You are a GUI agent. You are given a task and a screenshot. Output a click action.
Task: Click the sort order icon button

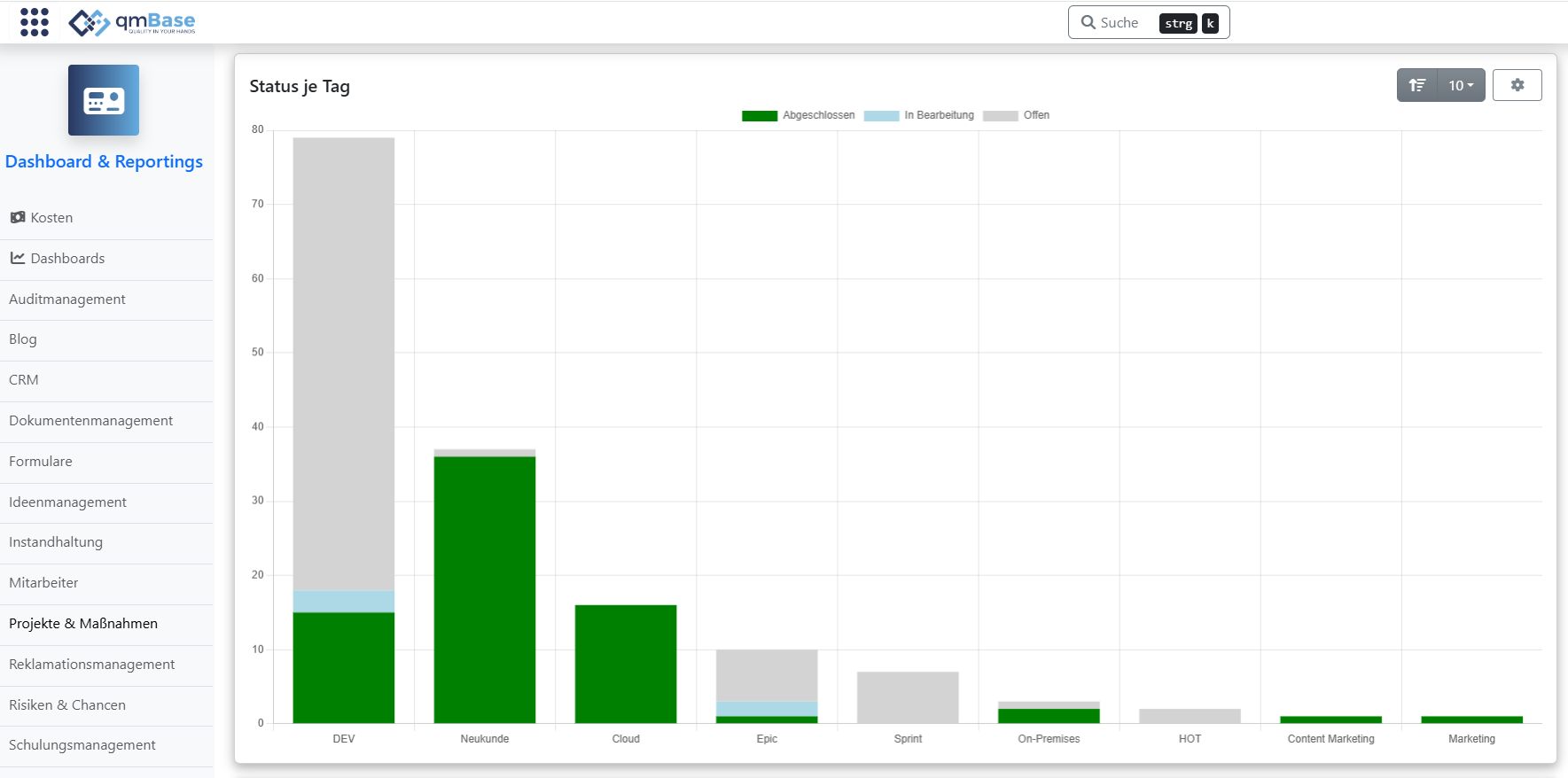pos(1417,85)
